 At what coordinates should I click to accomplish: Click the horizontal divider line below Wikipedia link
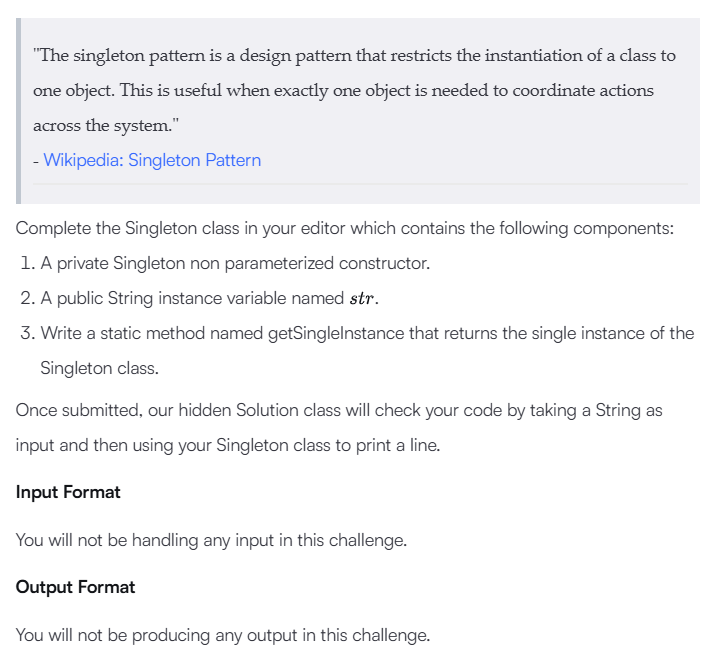coord(360,184)
